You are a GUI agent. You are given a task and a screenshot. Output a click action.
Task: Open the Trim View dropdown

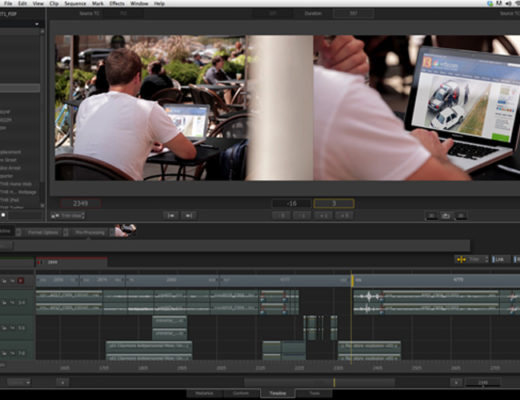[x=68, y=216]
